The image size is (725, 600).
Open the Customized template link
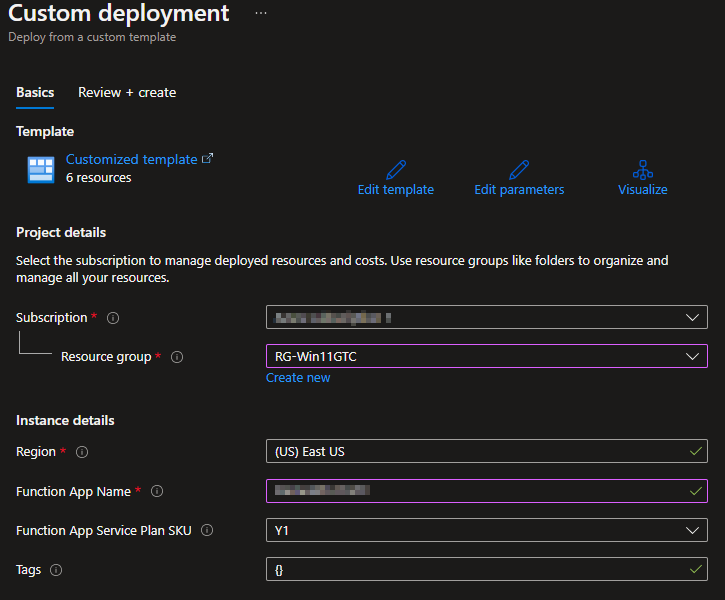[x=132, y=159]
